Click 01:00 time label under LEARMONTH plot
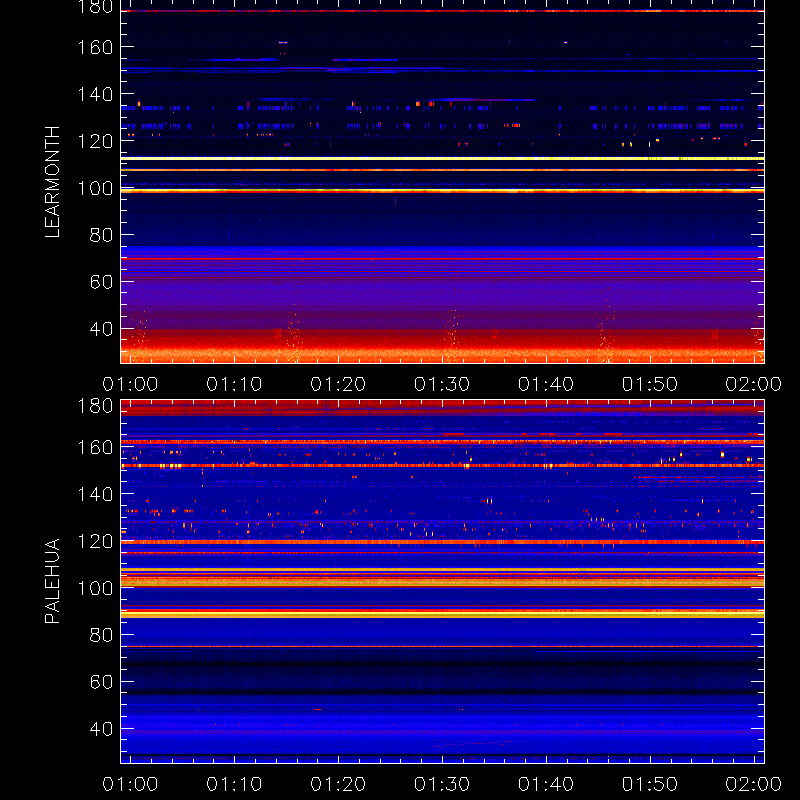Viewport: 800px width, 800px height. point(130,384)
